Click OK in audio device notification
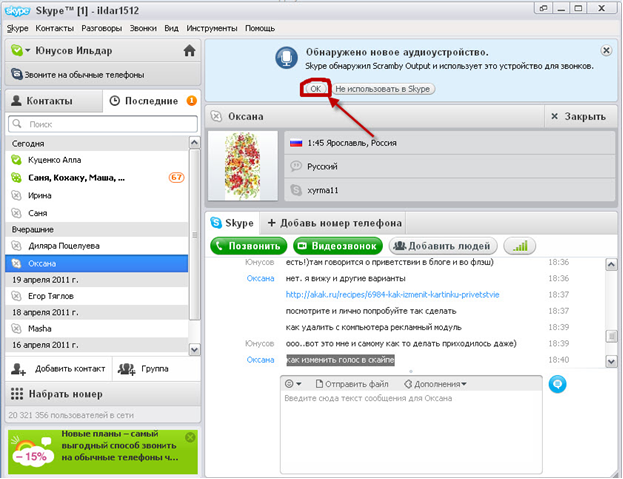Screen dimensions: 623x479 (x=315, y=89)
